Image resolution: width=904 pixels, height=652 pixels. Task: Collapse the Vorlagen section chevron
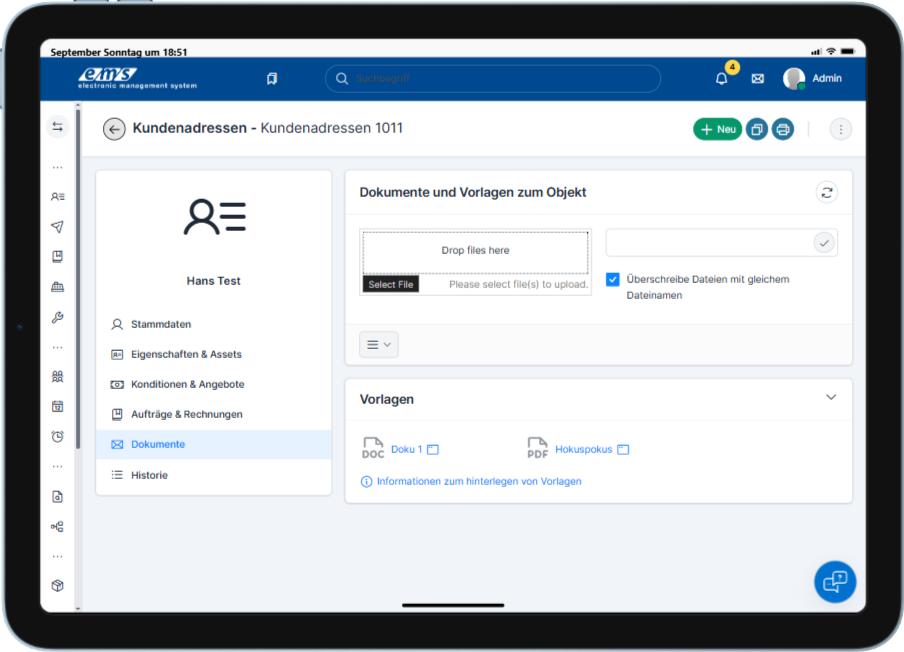[830, 397]
